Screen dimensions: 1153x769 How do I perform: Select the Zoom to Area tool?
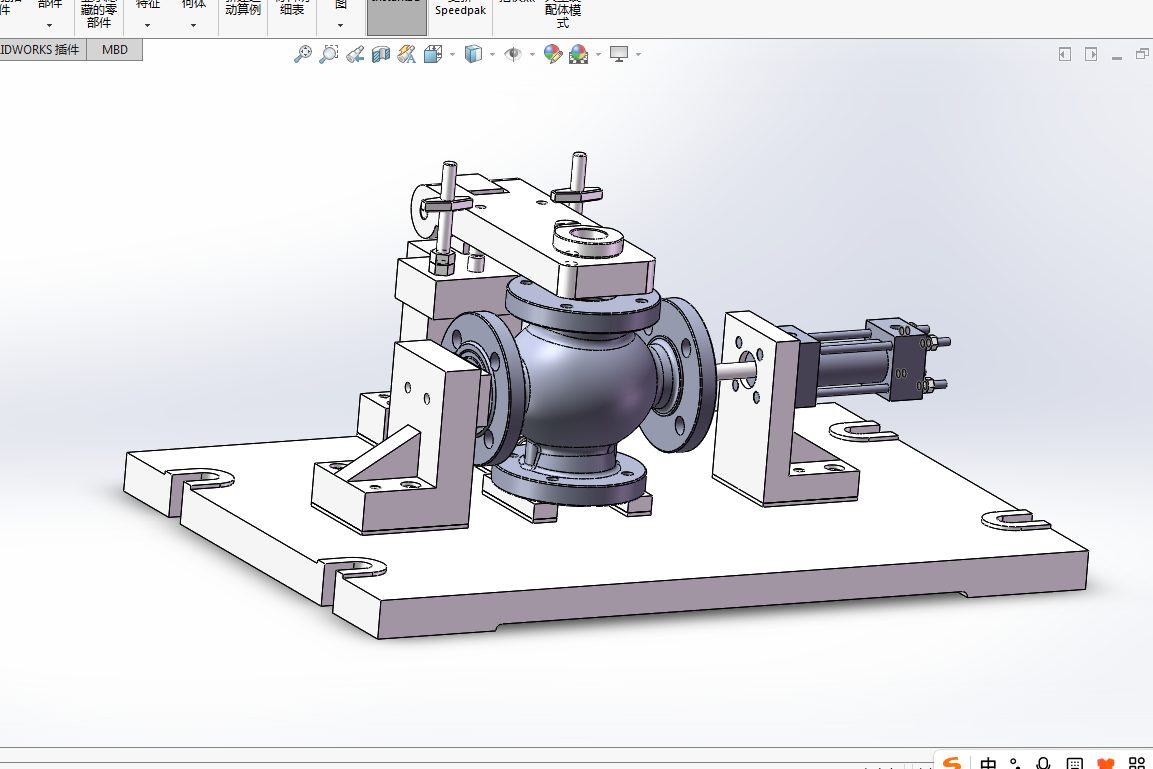(x=329, y=54)
